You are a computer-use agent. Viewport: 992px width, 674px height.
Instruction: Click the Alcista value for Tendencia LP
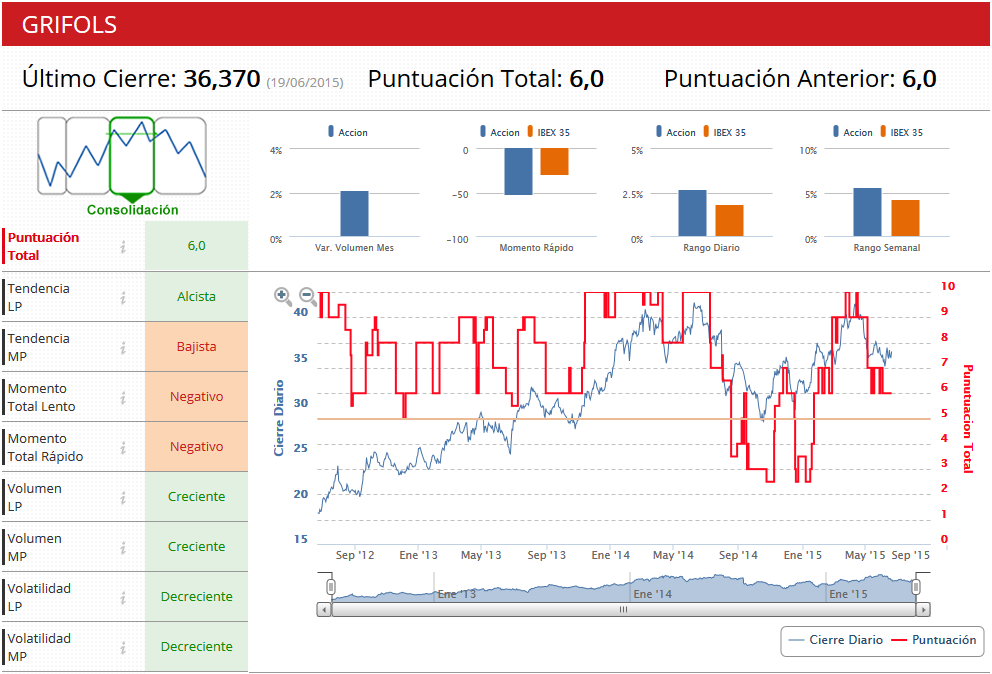pyautogui.click(x=196, y=296)
